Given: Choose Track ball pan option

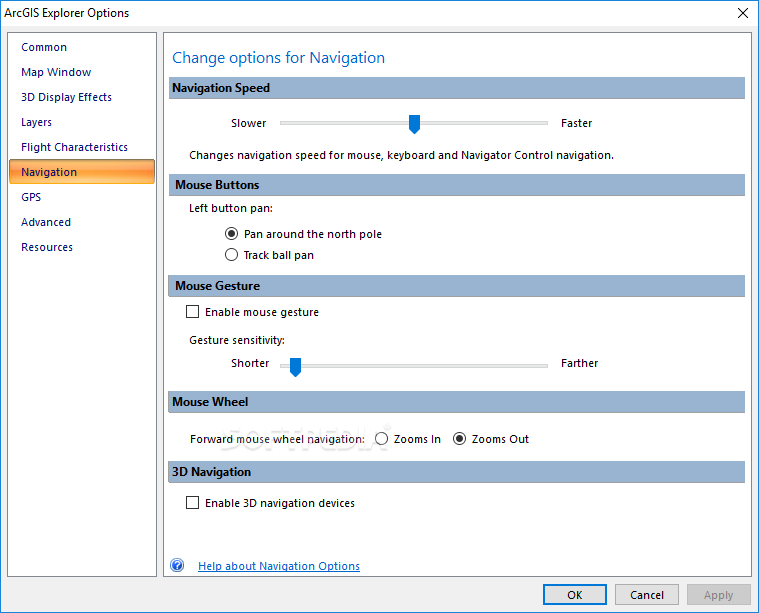Looking at the screenshot, I should click(x=231, y=255).
